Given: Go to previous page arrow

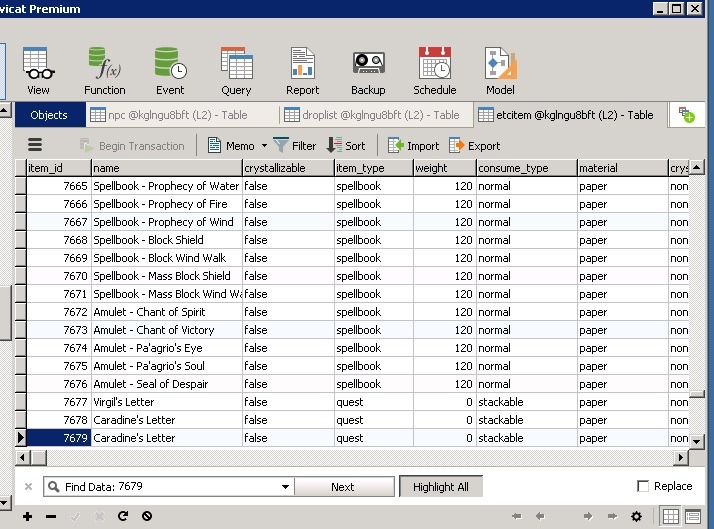Looking at the screenshot, I should pos(540,516).
